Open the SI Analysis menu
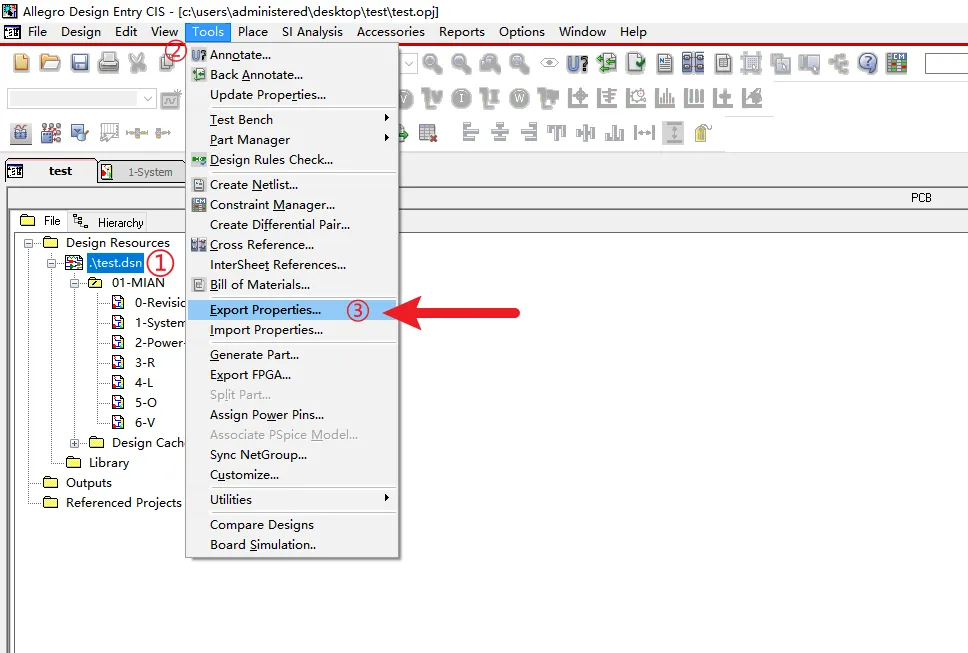 [312, 31]
